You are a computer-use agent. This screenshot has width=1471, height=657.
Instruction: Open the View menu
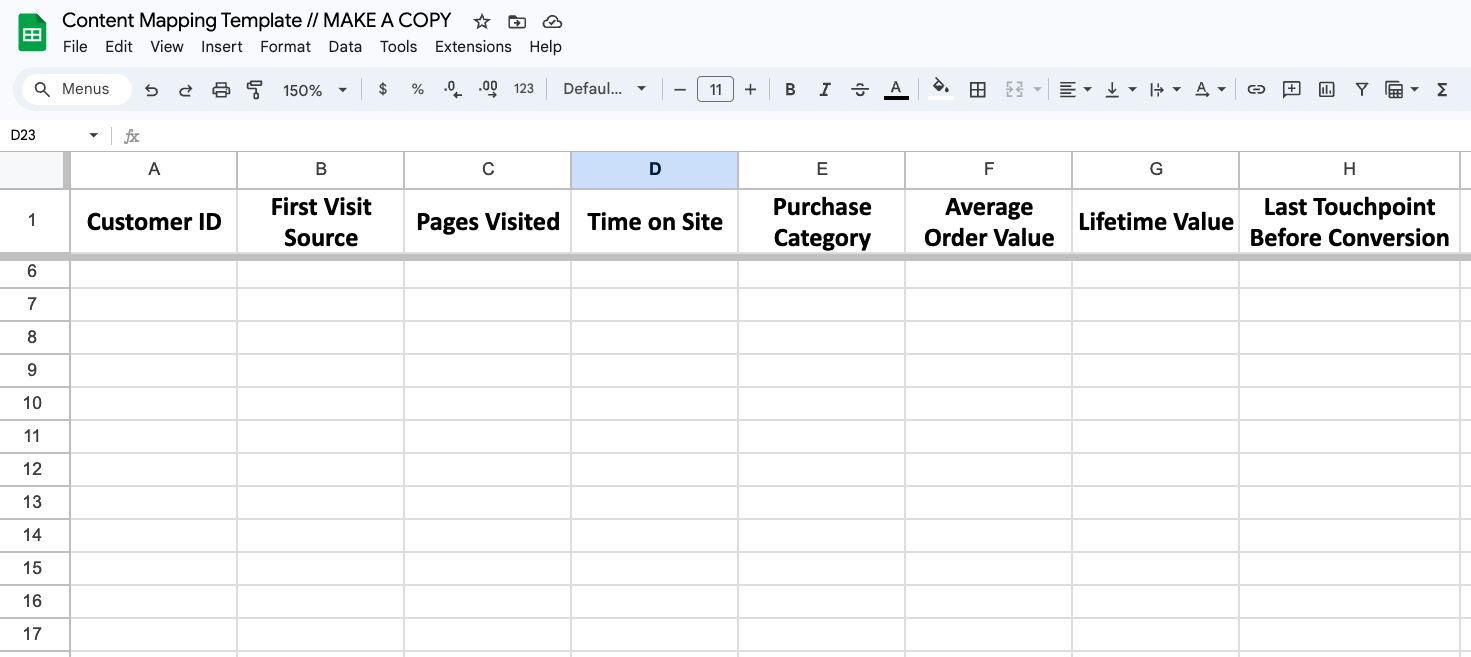tap(167, 46)
